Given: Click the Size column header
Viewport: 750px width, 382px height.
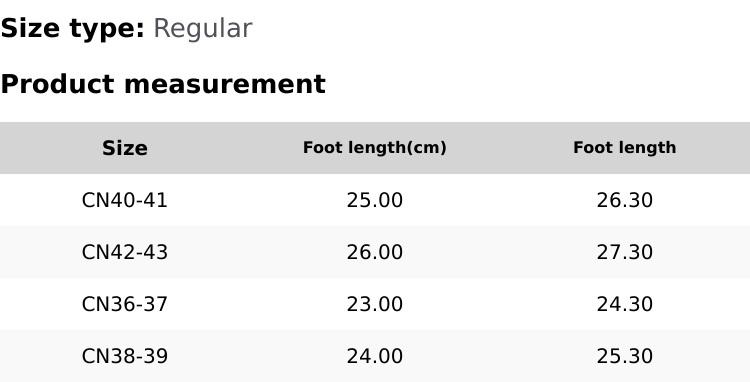Looking at the screenshot, I should point(125,148).
